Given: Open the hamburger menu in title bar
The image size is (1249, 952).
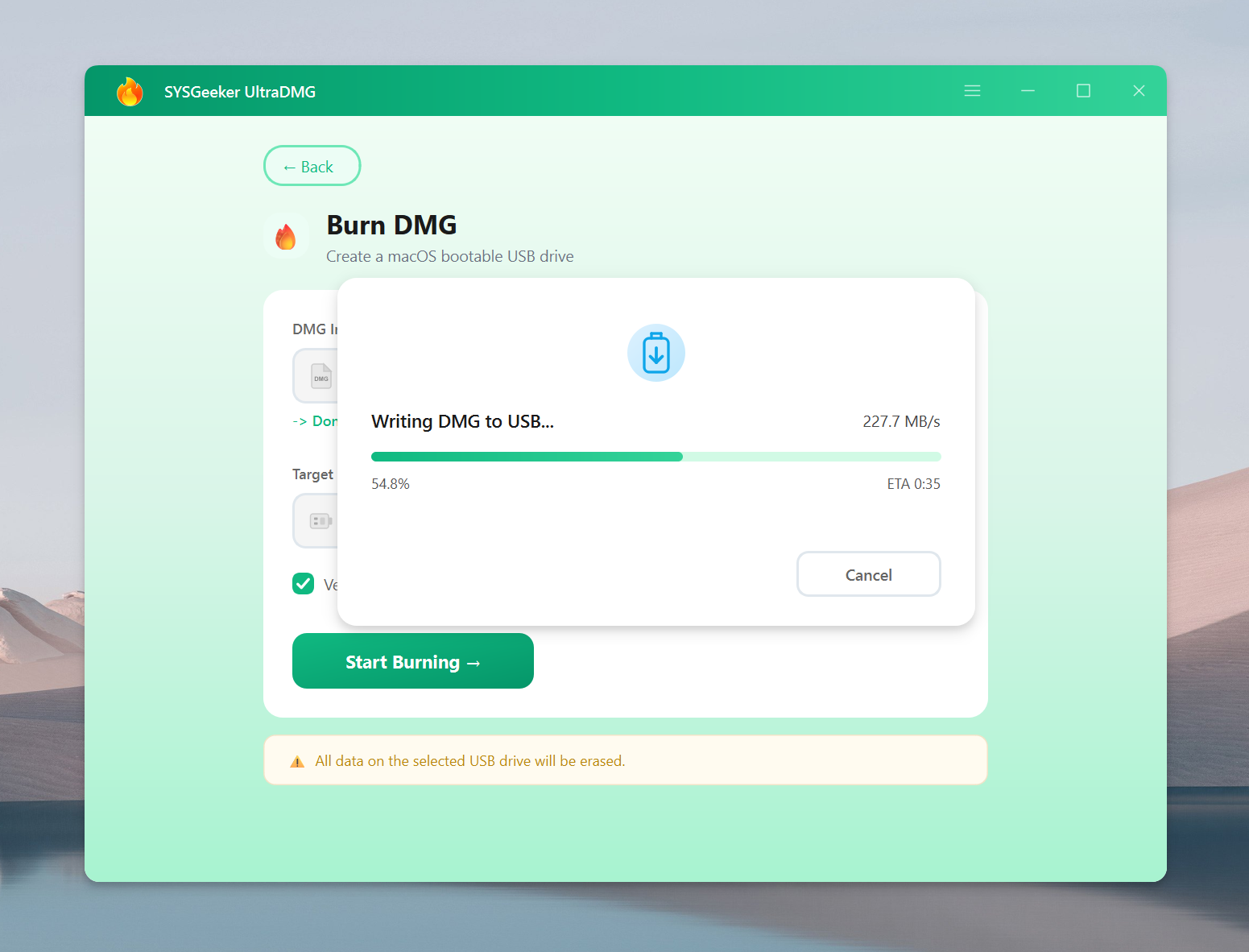Looking at the screenshot, I should click(x=972, y=91).
